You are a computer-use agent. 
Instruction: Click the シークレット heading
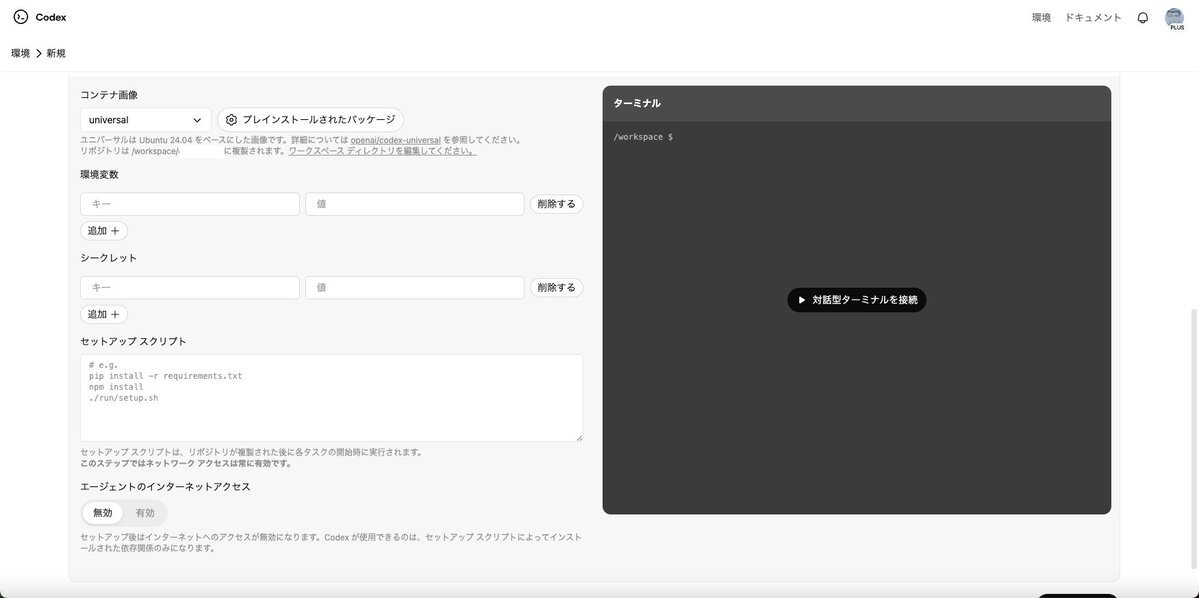click(x=109, y=258)
